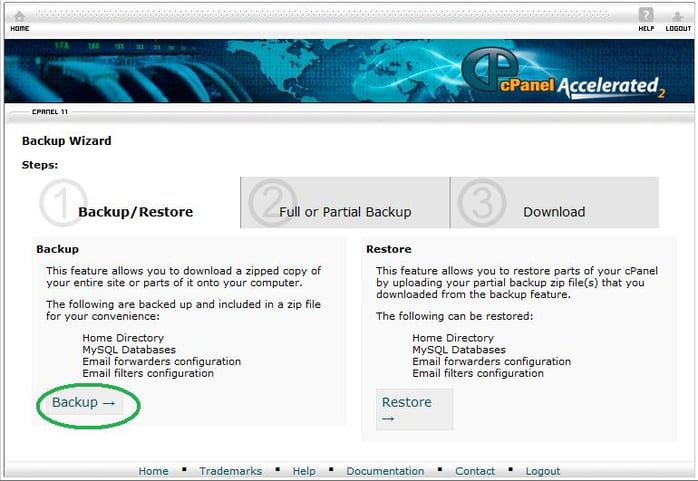The width and height of the screenshot is (698, 481).
Task: Click the Backup section heading
Action: [x=57, y=249]
